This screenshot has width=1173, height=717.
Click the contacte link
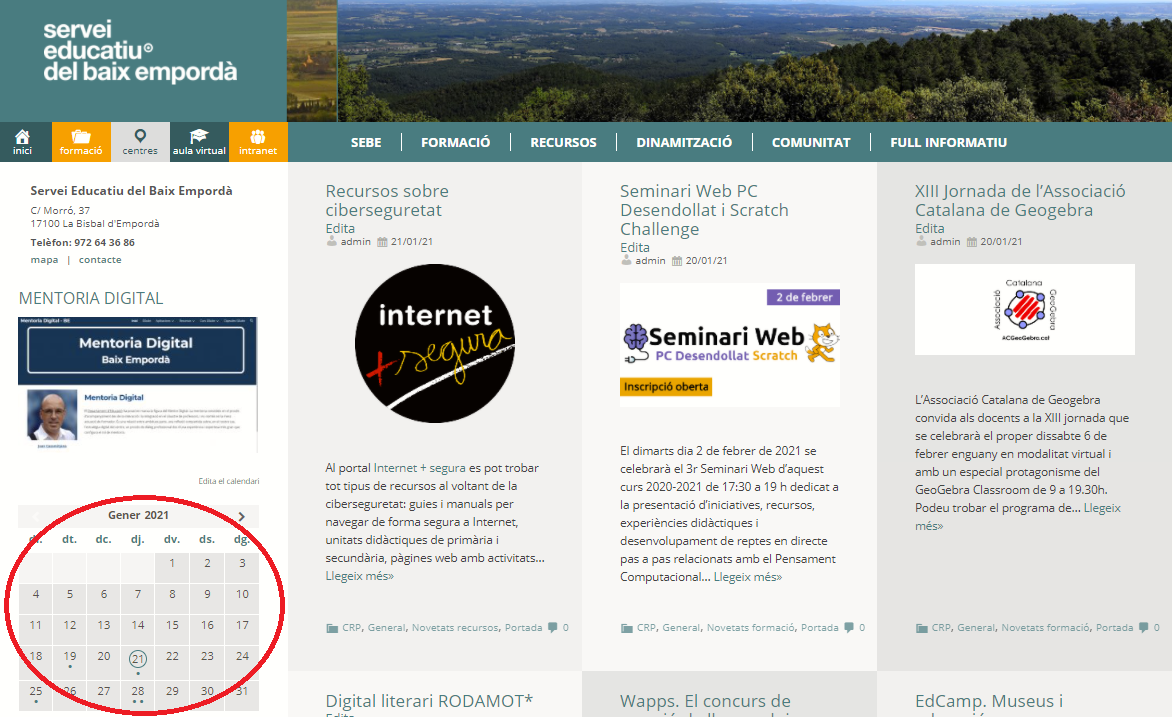point(100,260)
